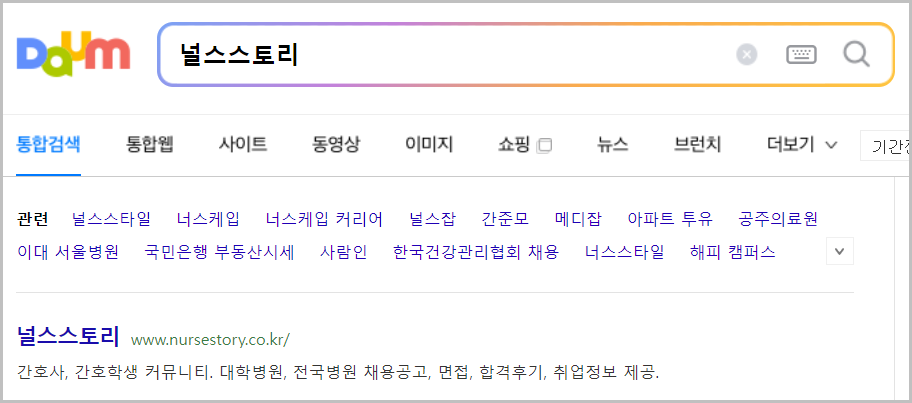Open the on-screen keyboard icon
912x403 pixels.
point(801,55)
